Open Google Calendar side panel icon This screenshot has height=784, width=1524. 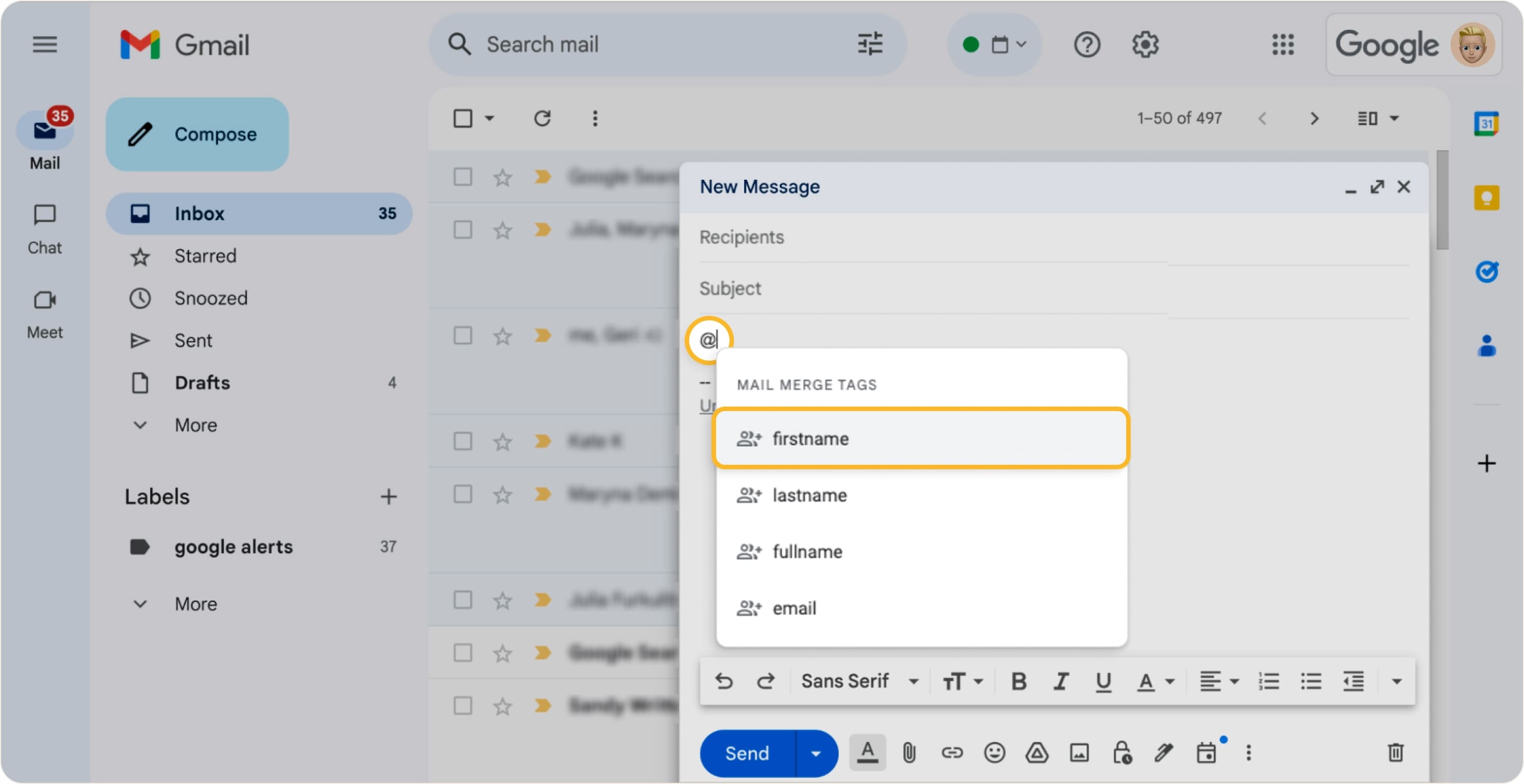pos(1485,124)
